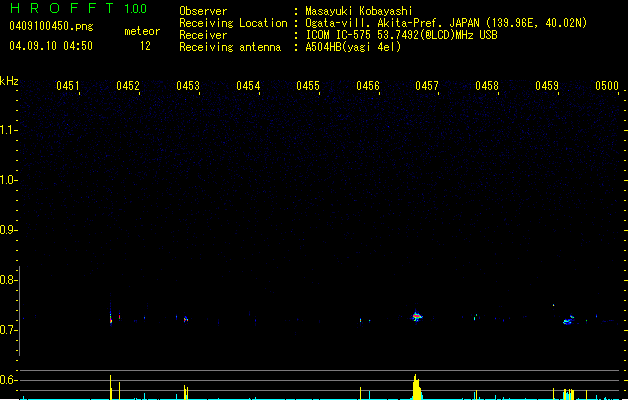The height and width of the screenshot is (400, 629).
Task: Click the 0454 time marker
Action: tap(248, 86)
